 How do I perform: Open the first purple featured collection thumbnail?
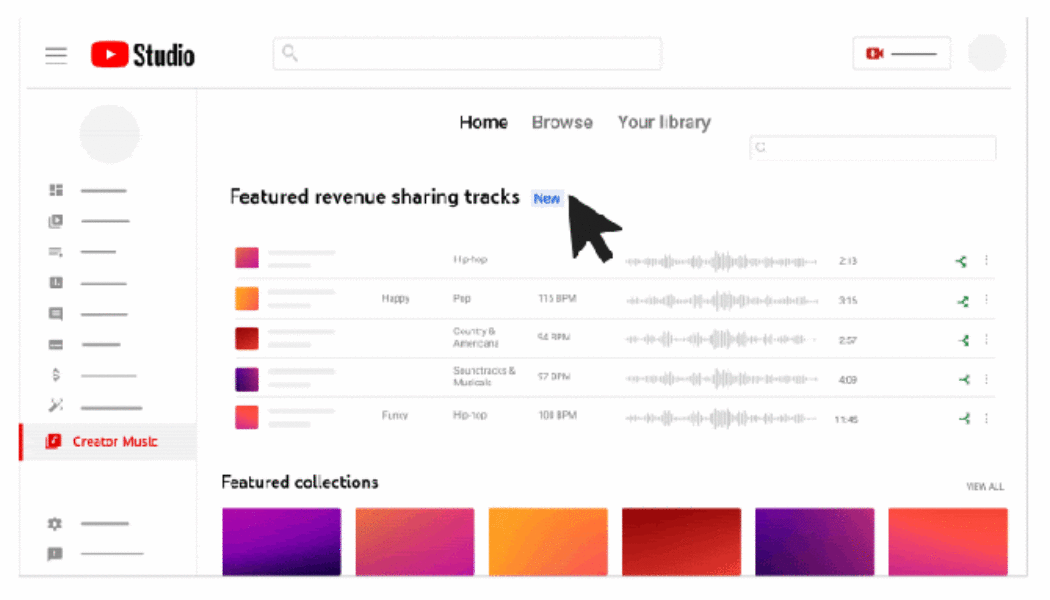click(x=281, y=542)
